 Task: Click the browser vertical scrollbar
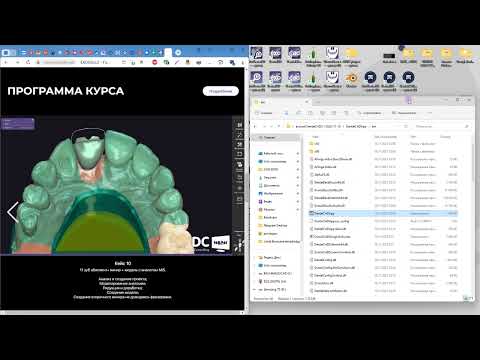point(246,187)
